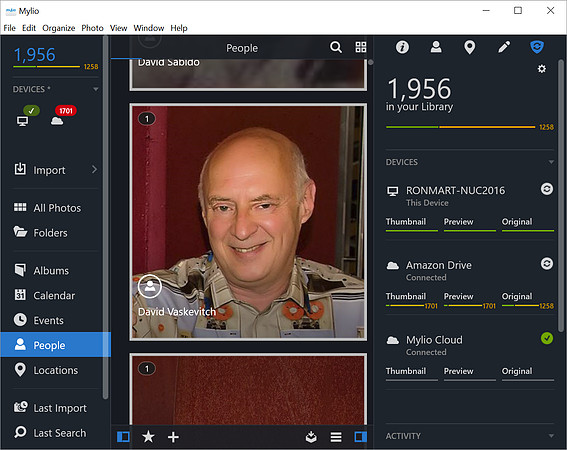Image resolution: width=567 pixels, height=450 pixels.
Task: Click the Amazon Drive cloud icon
Action: [393, 266]
